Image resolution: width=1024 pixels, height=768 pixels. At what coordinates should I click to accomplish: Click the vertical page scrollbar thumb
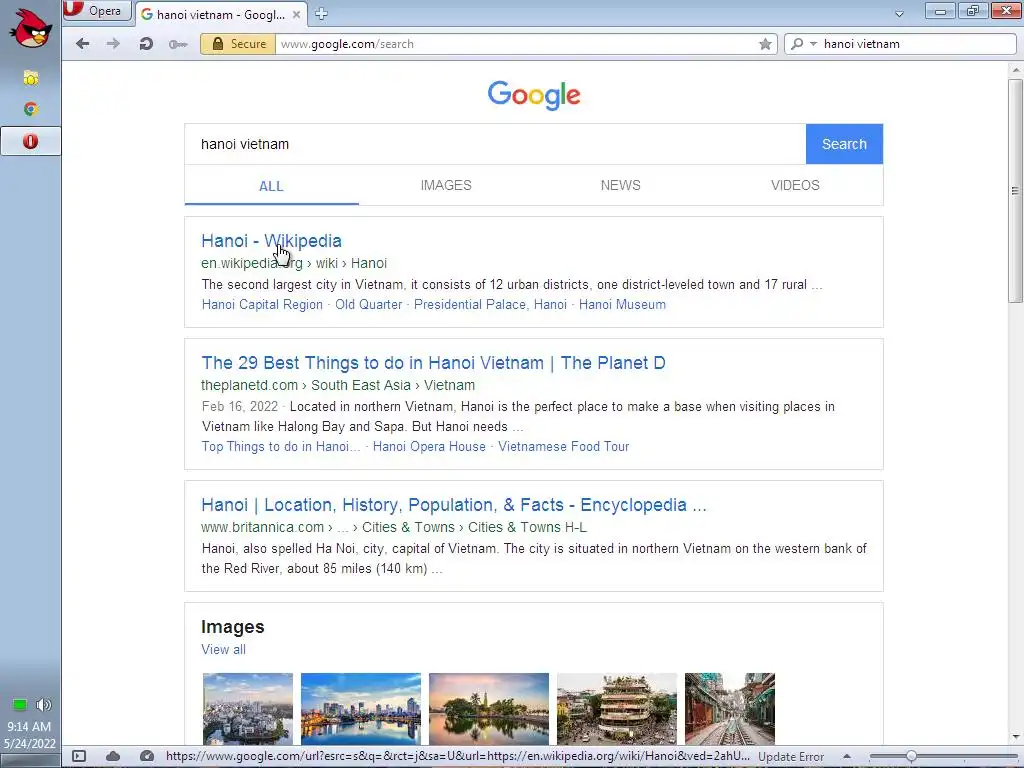tap(1015, 190)
